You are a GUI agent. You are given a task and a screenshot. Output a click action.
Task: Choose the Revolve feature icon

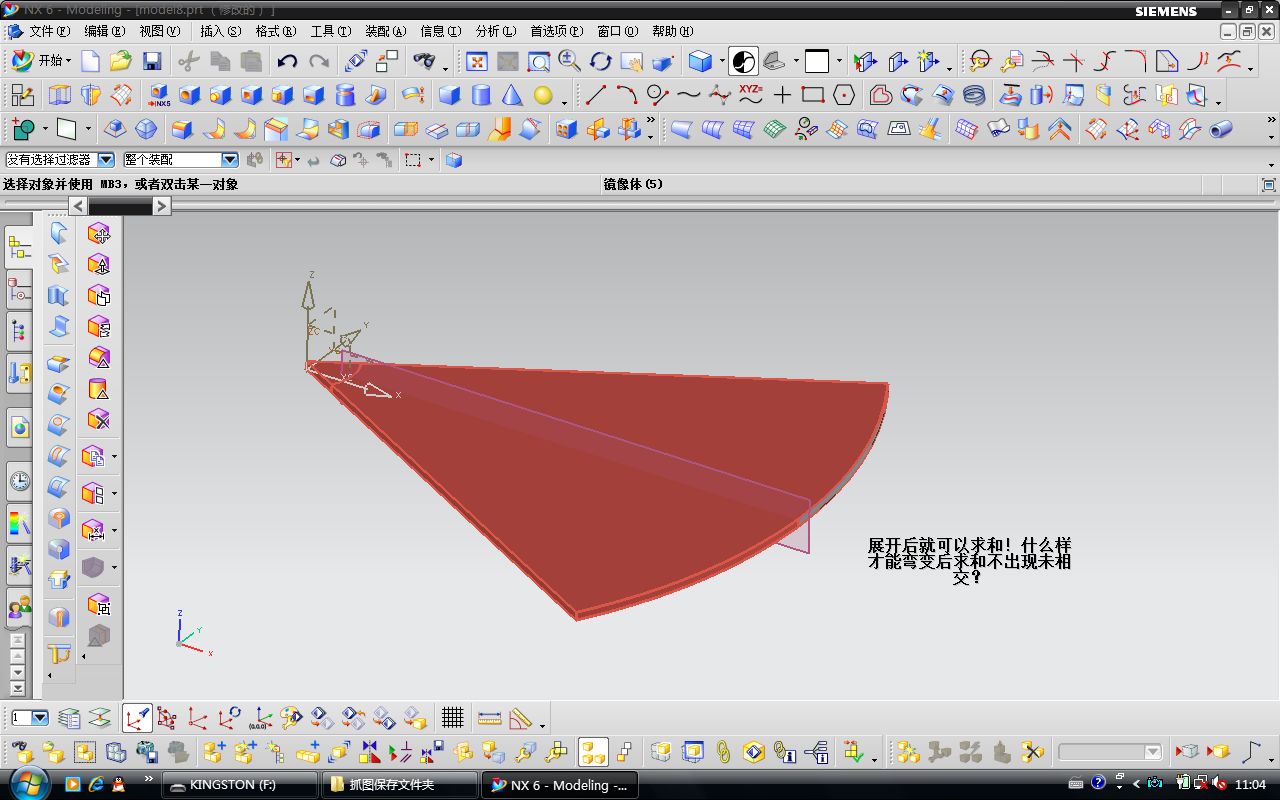tap(91, 96)
